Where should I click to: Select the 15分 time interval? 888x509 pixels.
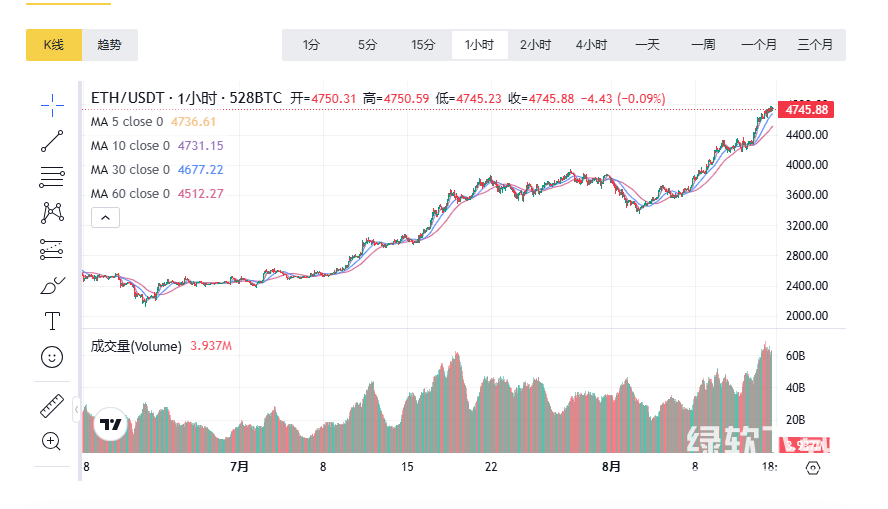coord(423,45)
